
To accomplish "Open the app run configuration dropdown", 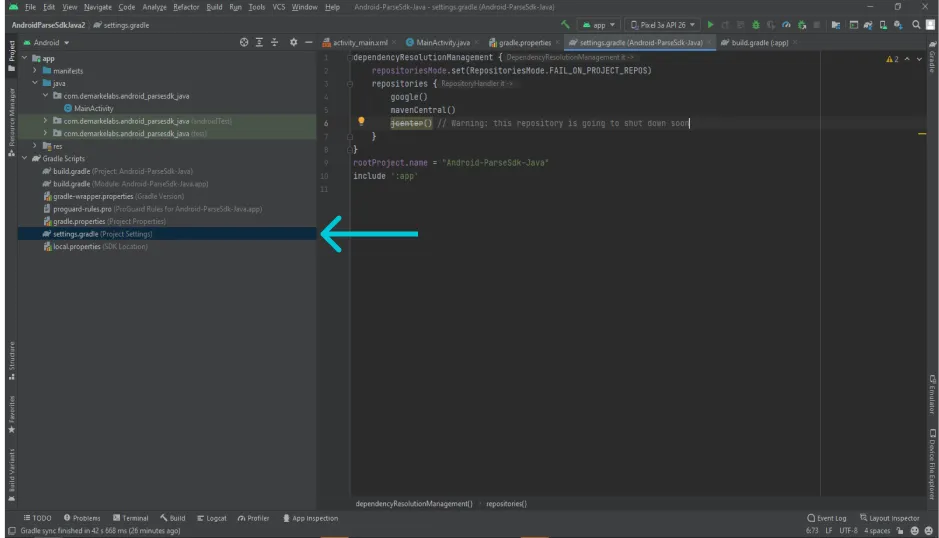I will (599, 25).
